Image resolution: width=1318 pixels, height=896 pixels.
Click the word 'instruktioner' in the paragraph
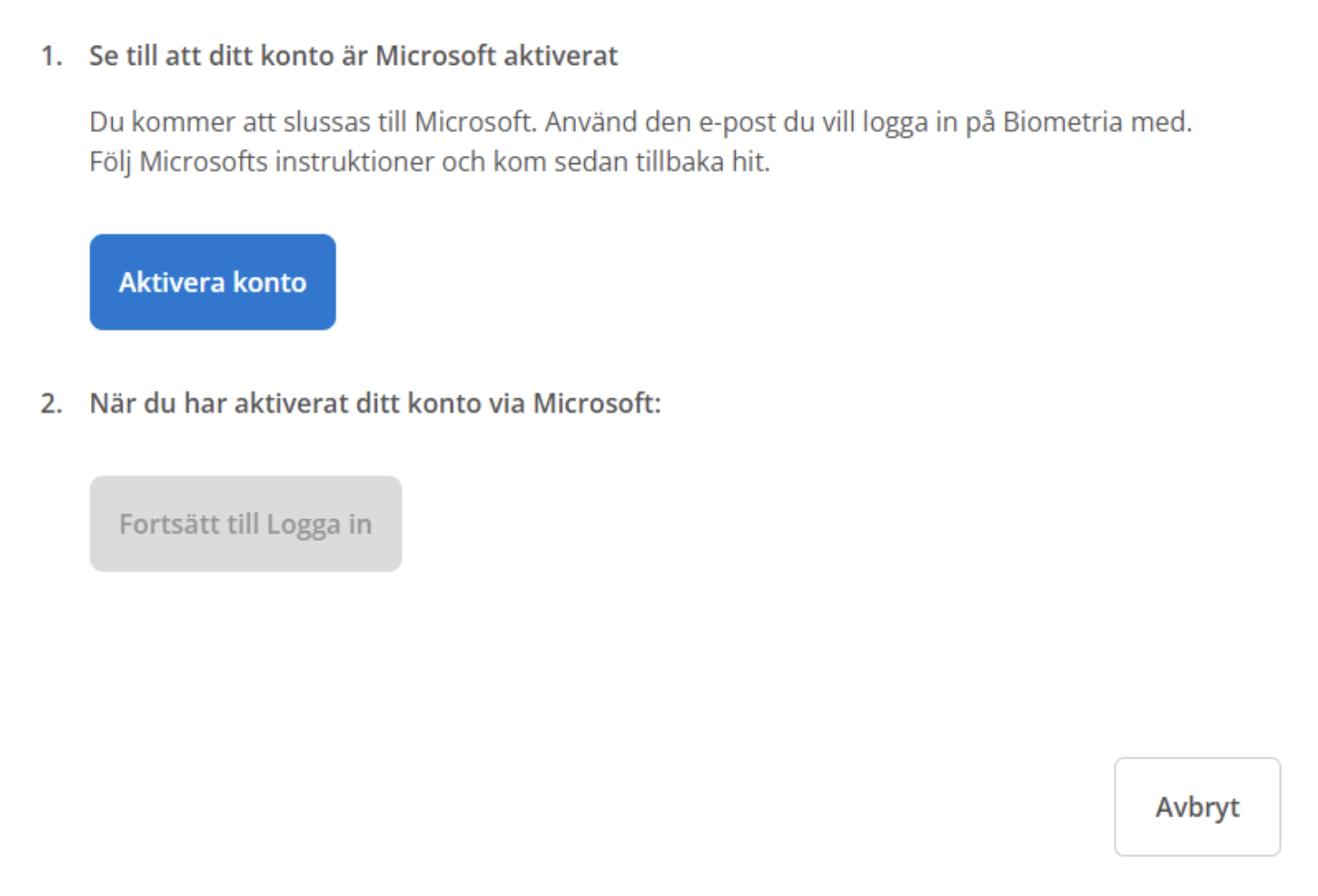[x=354, y=162]
